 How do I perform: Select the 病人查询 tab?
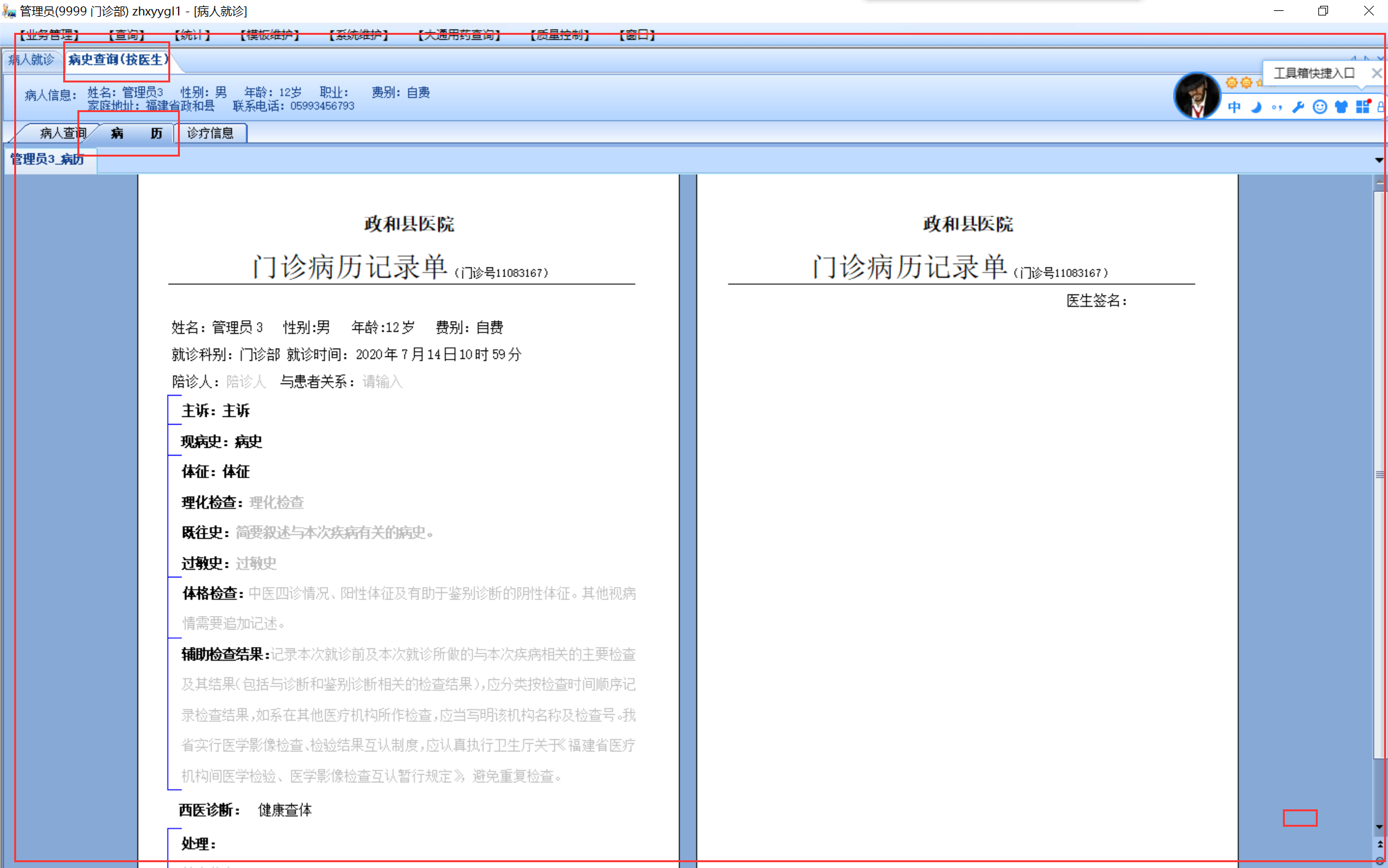(62, 133)
